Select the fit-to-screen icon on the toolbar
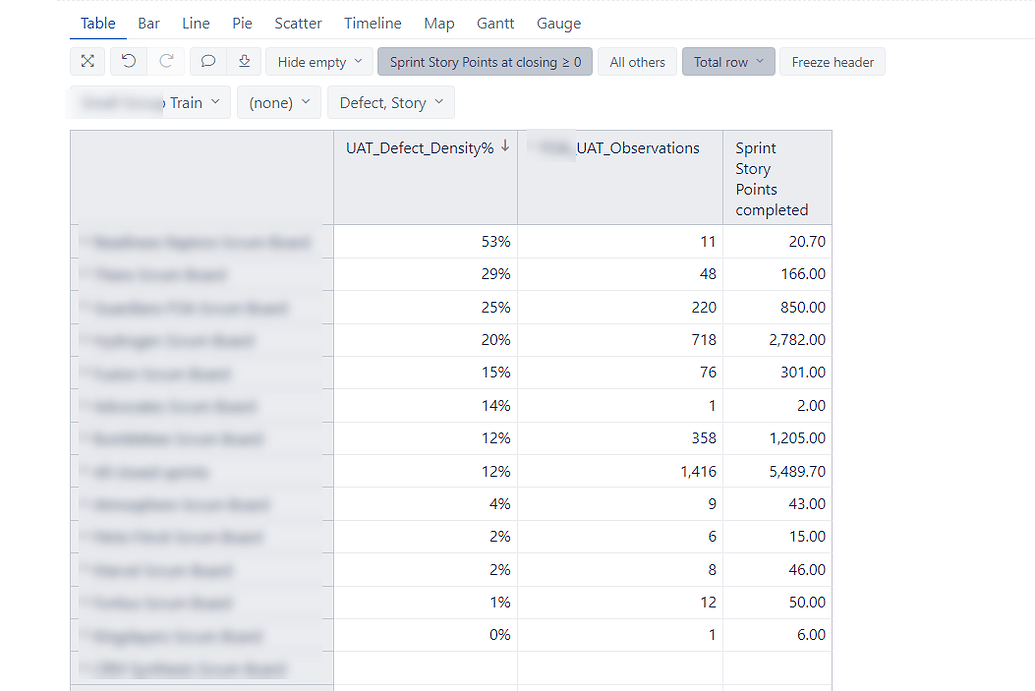Screen dimensions: 1035x691 87,61
